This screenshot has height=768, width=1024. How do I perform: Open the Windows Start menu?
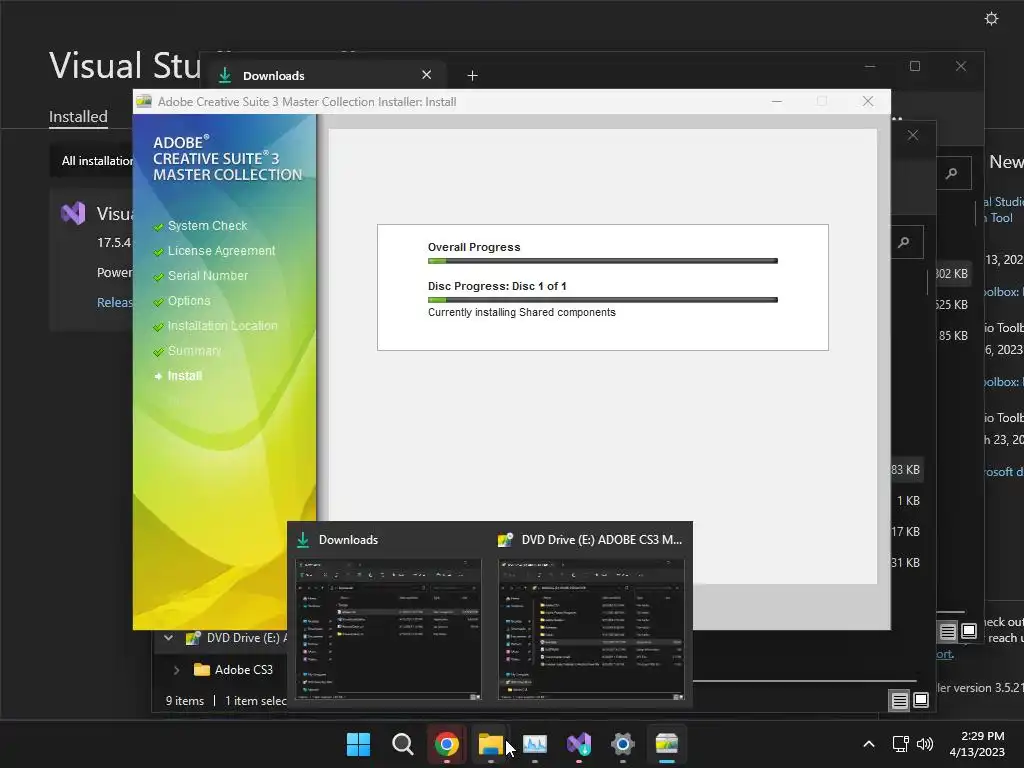point(358,744)
